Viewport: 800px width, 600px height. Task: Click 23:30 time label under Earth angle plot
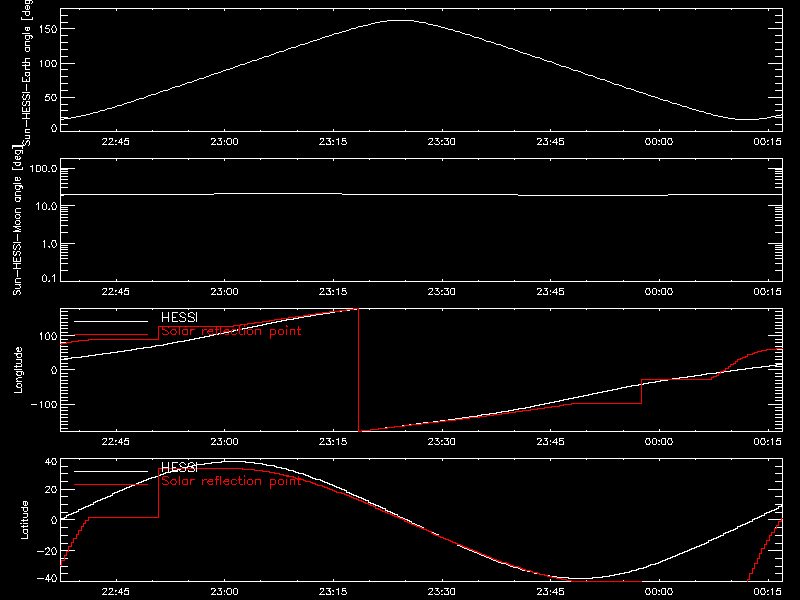pos(442,142)
